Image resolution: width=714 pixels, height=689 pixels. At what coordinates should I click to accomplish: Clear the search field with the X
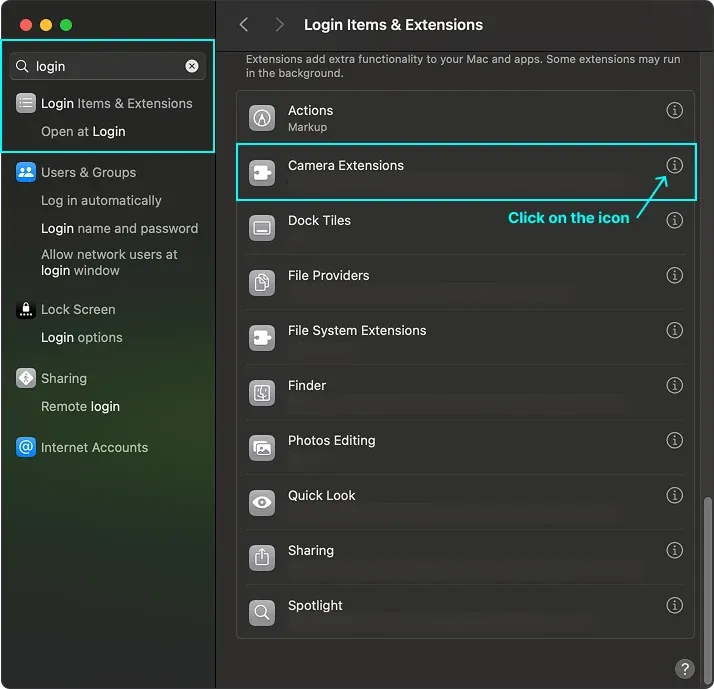point(192,66)
